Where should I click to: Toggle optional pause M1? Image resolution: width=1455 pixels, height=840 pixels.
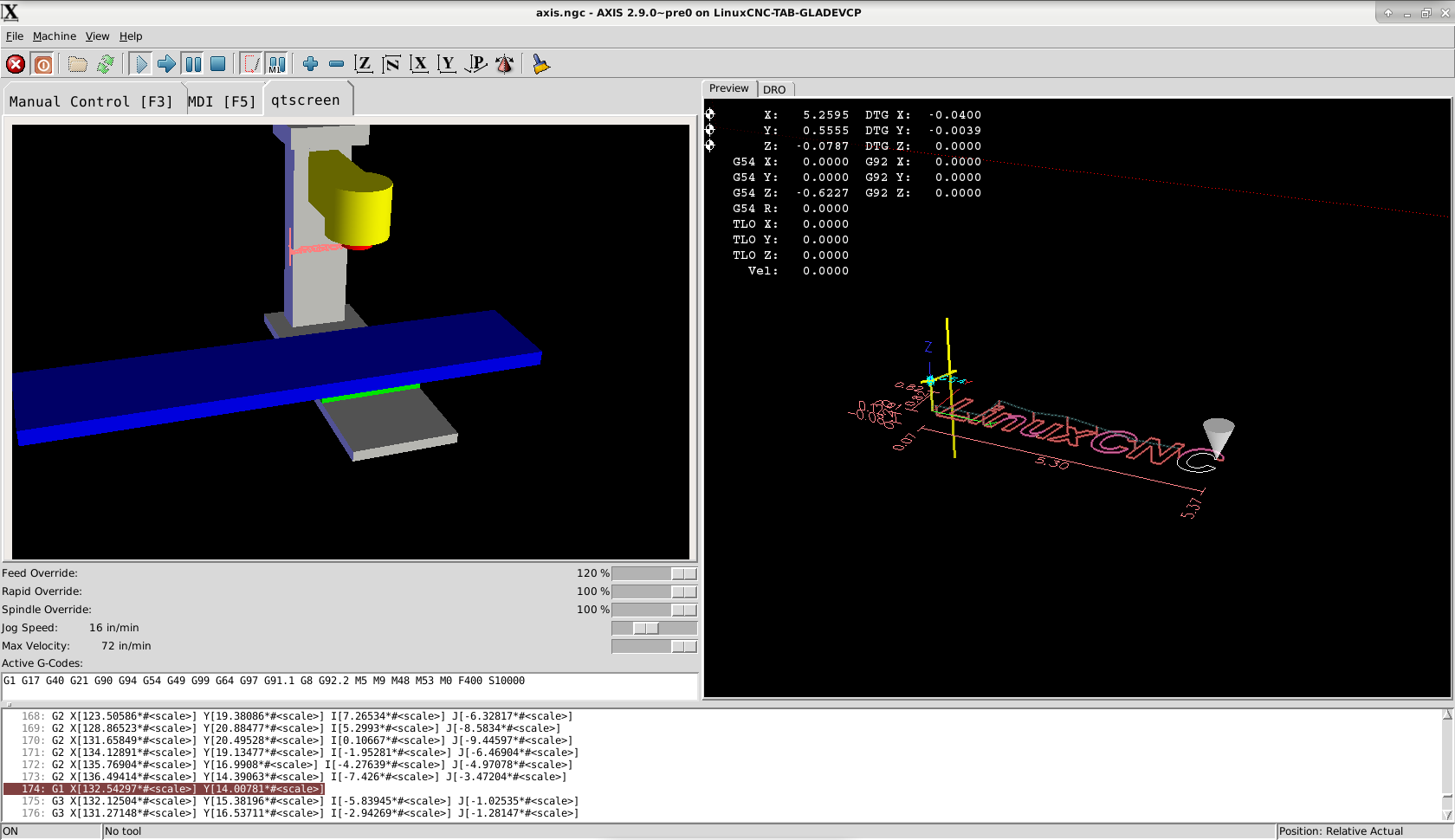[277, 64]
